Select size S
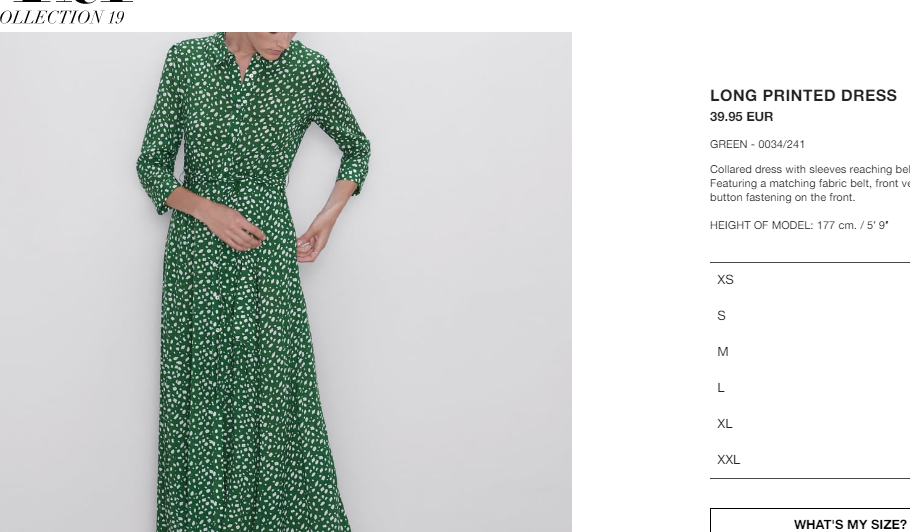The width and height of the screenshot is (910, 532). (x=810, y=316)
